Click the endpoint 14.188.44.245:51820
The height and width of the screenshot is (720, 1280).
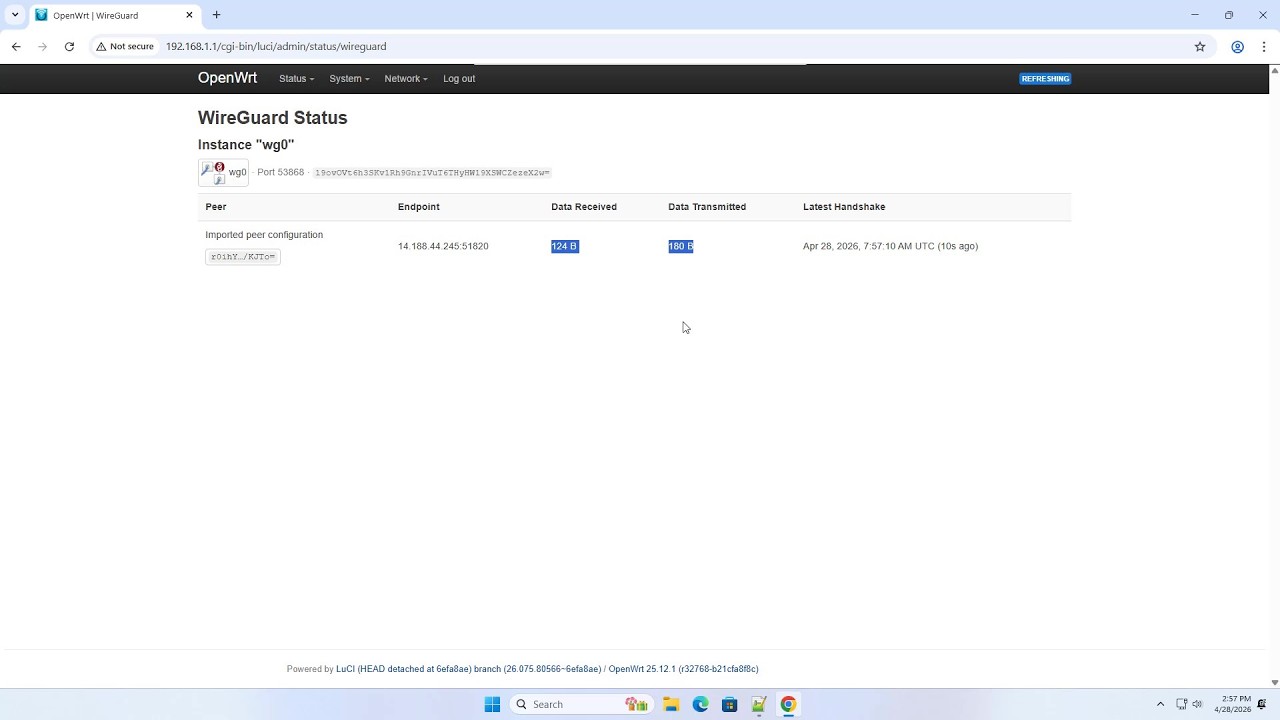443,246
